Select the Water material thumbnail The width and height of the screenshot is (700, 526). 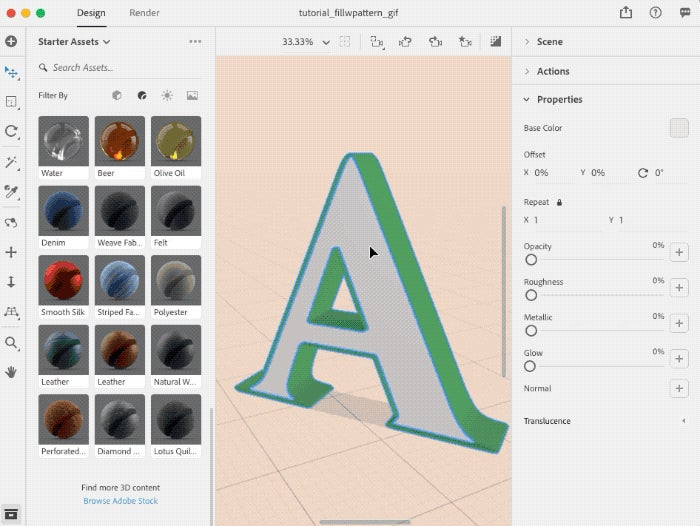coord(63,141)
